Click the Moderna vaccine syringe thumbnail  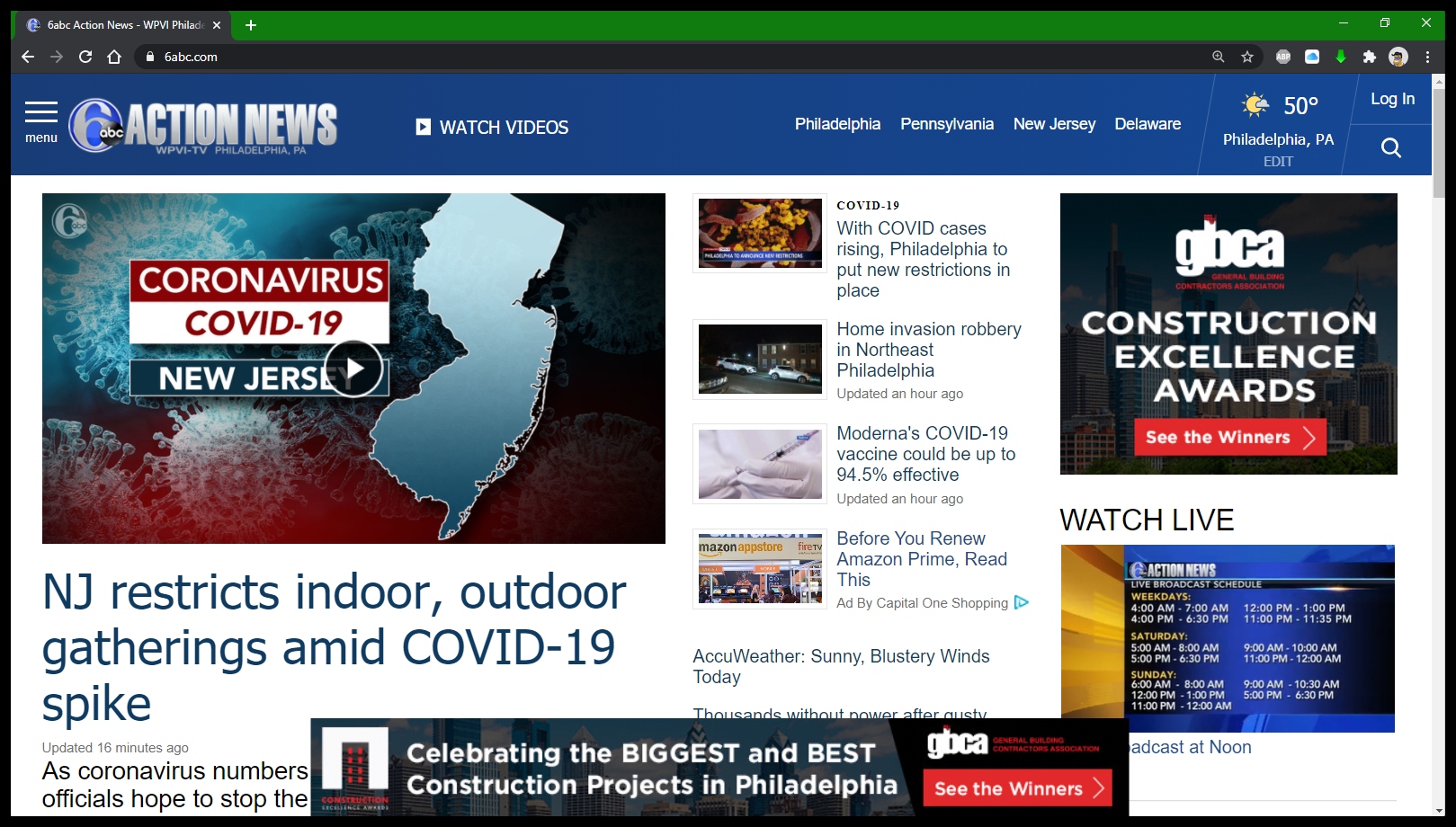pyautogui.click(x=760, y=464)
